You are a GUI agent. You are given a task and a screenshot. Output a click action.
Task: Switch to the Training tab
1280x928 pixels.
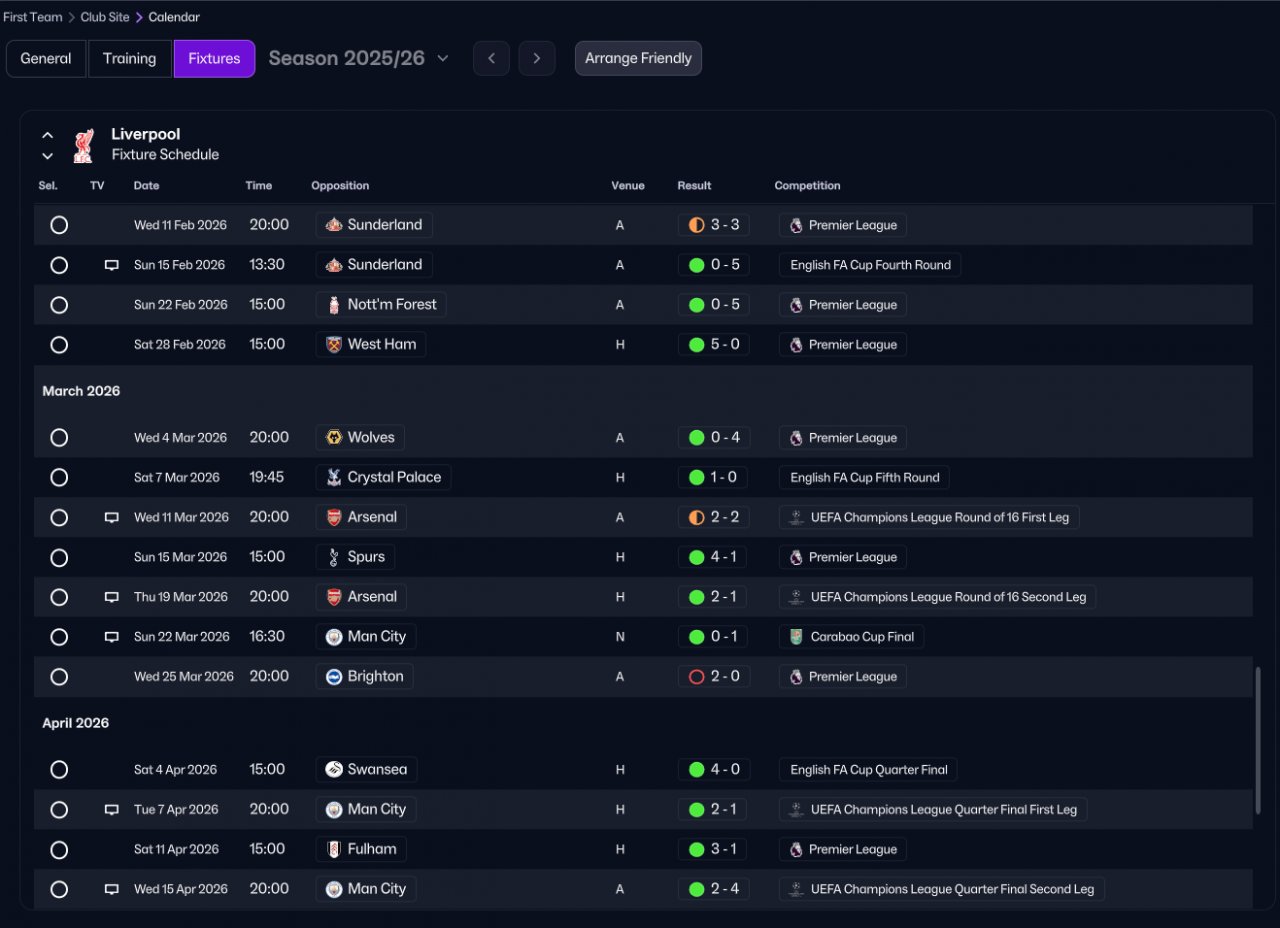click(x=130, y=58)
